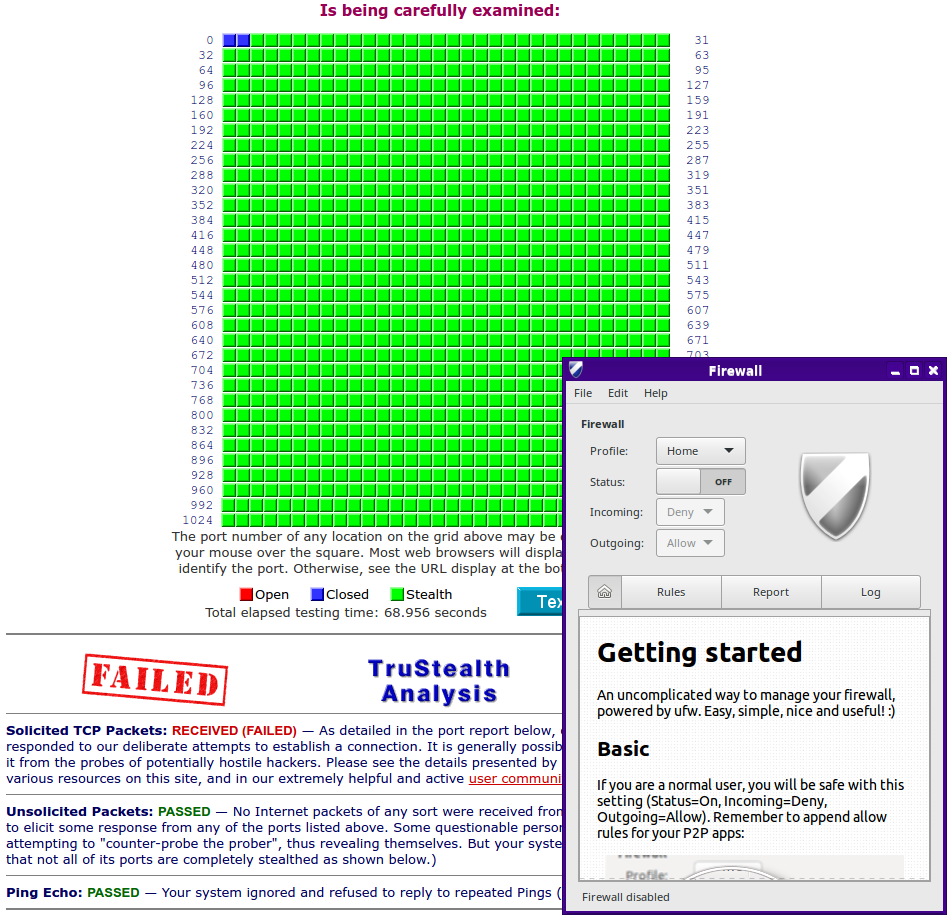This screenshot has width=950, height=916.
Task: Switch to the Report tab
Action: 771,592
